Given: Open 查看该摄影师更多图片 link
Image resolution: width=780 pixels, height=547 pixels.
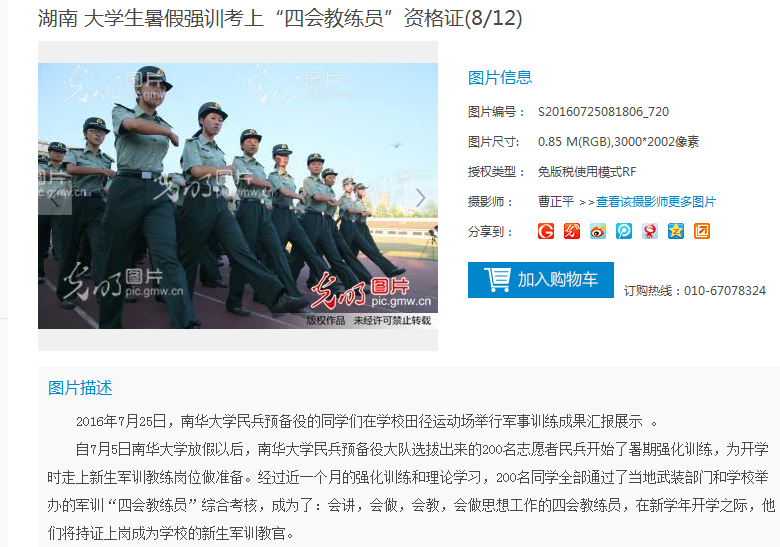Looking at the screenshot, I should pyautogui.click(x=656, y=202).
